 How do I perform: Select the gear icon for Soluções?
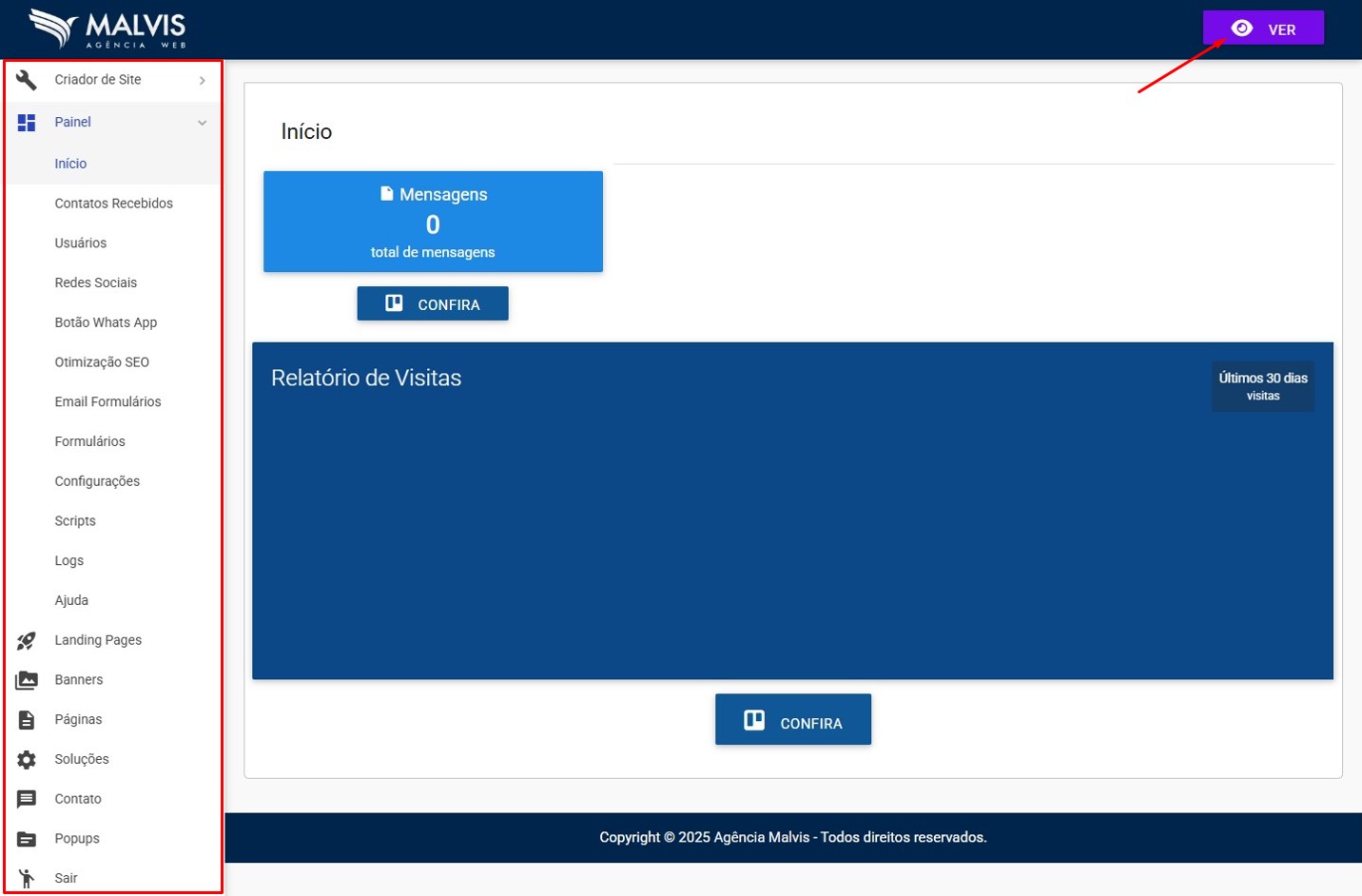point(27,760)
